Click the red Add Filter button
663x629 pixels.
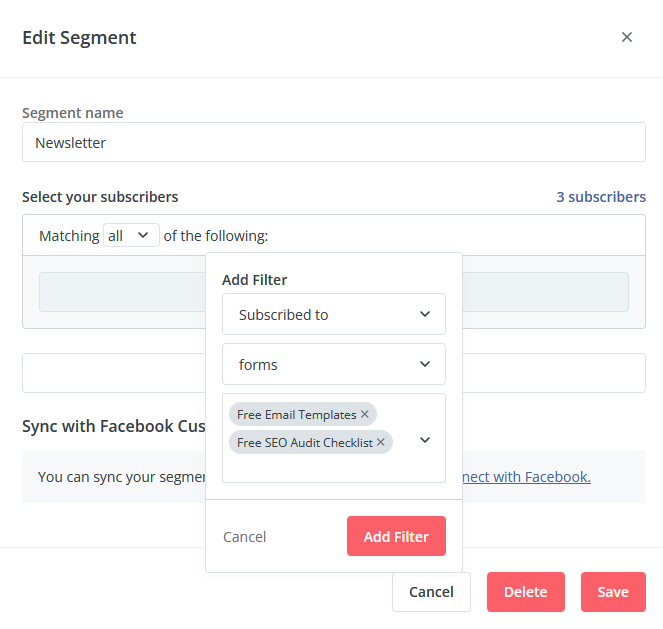pyautogui.click(x=396, y=536)
